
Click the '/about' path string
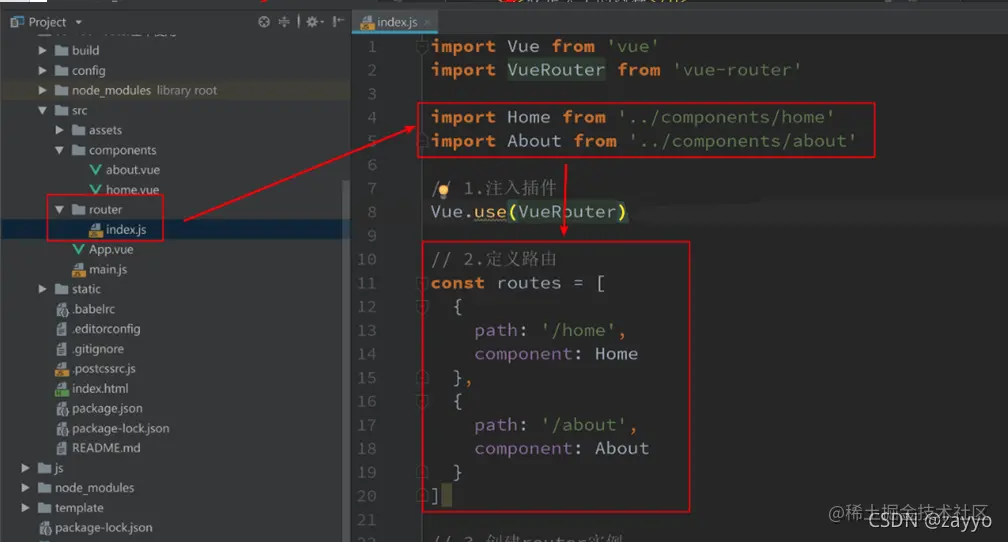(583, 425)
